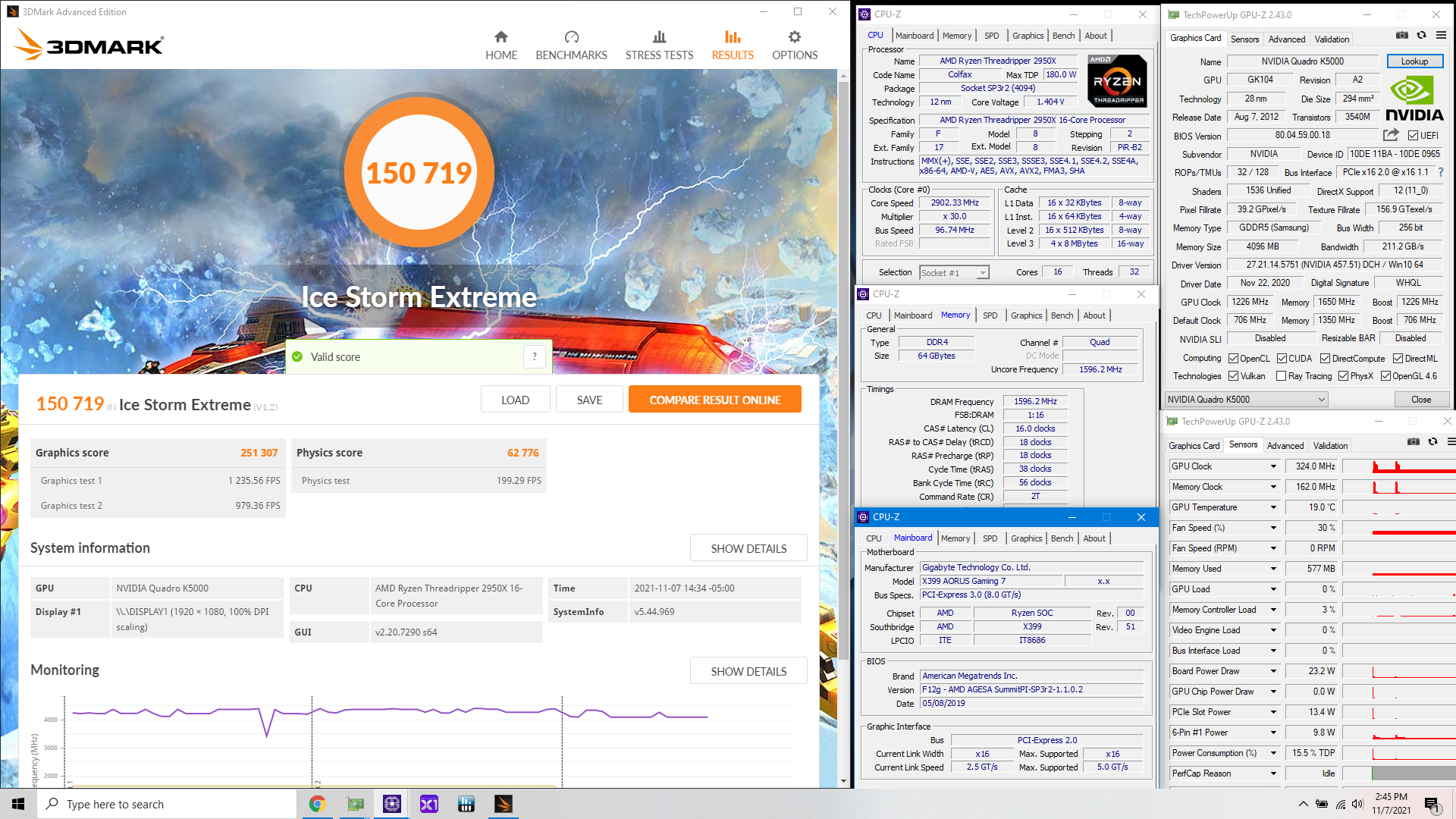Expand the Memory Used sensor dropdown arrow

click(x=1273, y=569)
